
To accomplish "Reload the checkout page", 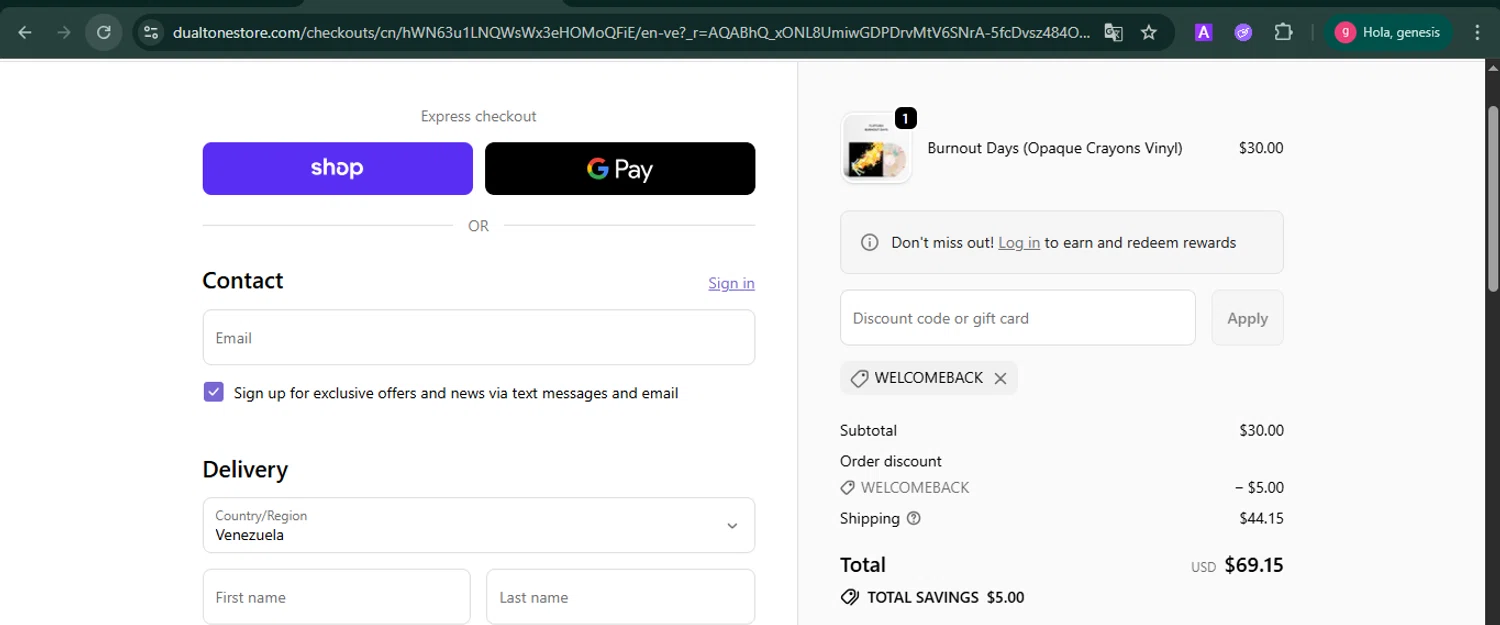I will pyautogui.click(x=104, y=32).
